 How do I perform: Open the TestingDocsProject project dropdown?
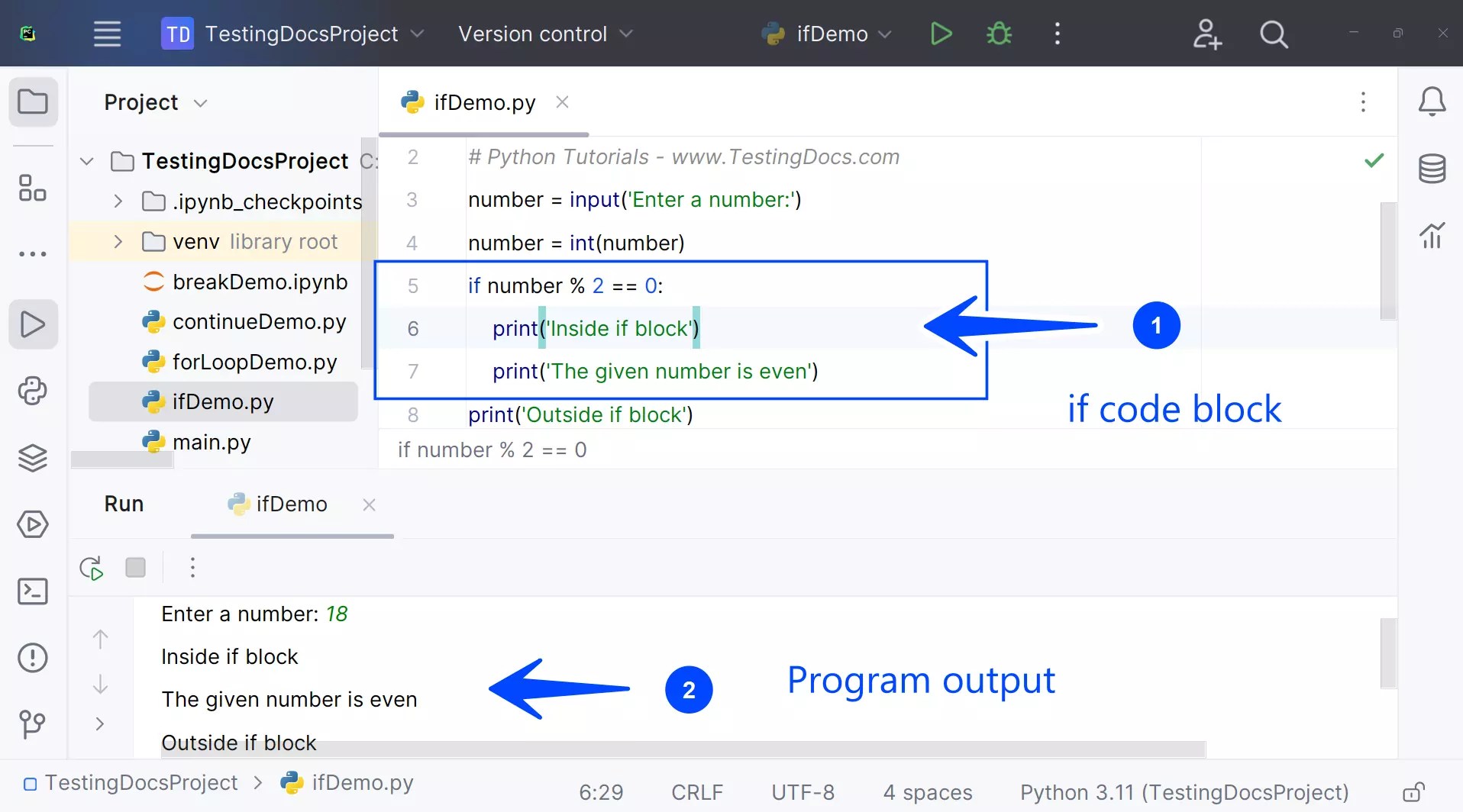click(293, 34)
